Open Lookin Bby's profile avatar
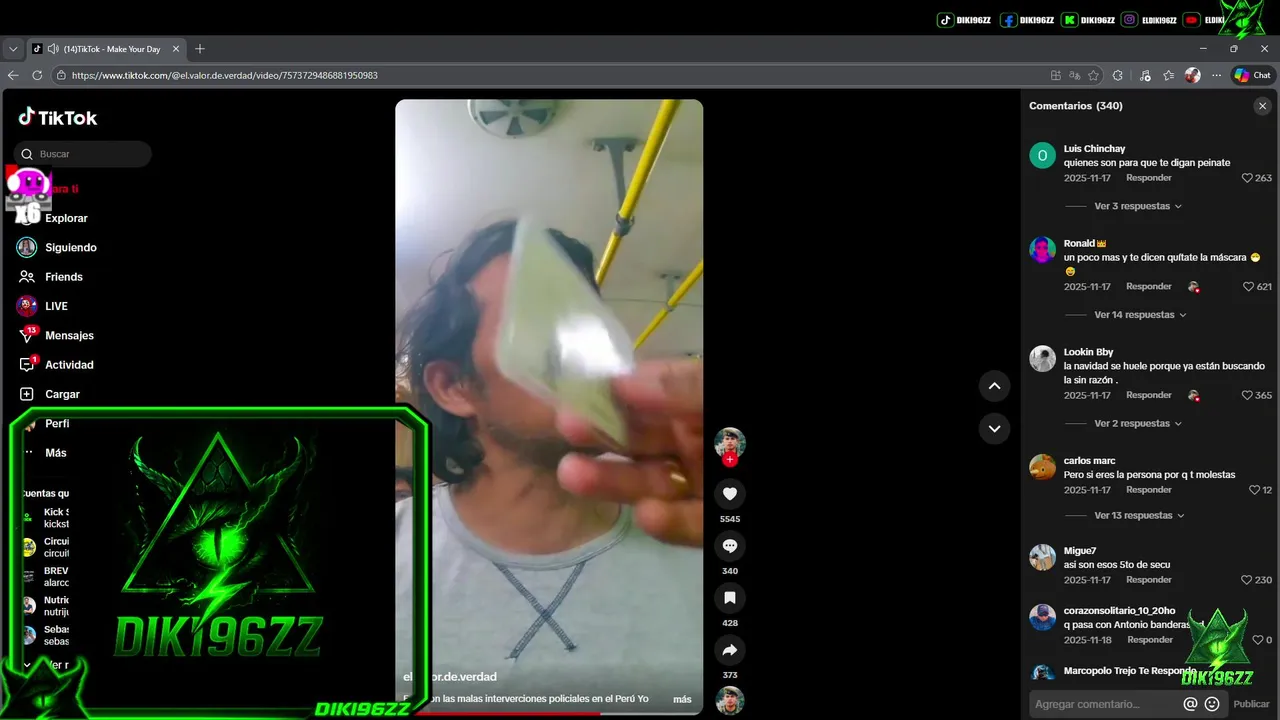The image size is (1280, 720). (1042, 359)
